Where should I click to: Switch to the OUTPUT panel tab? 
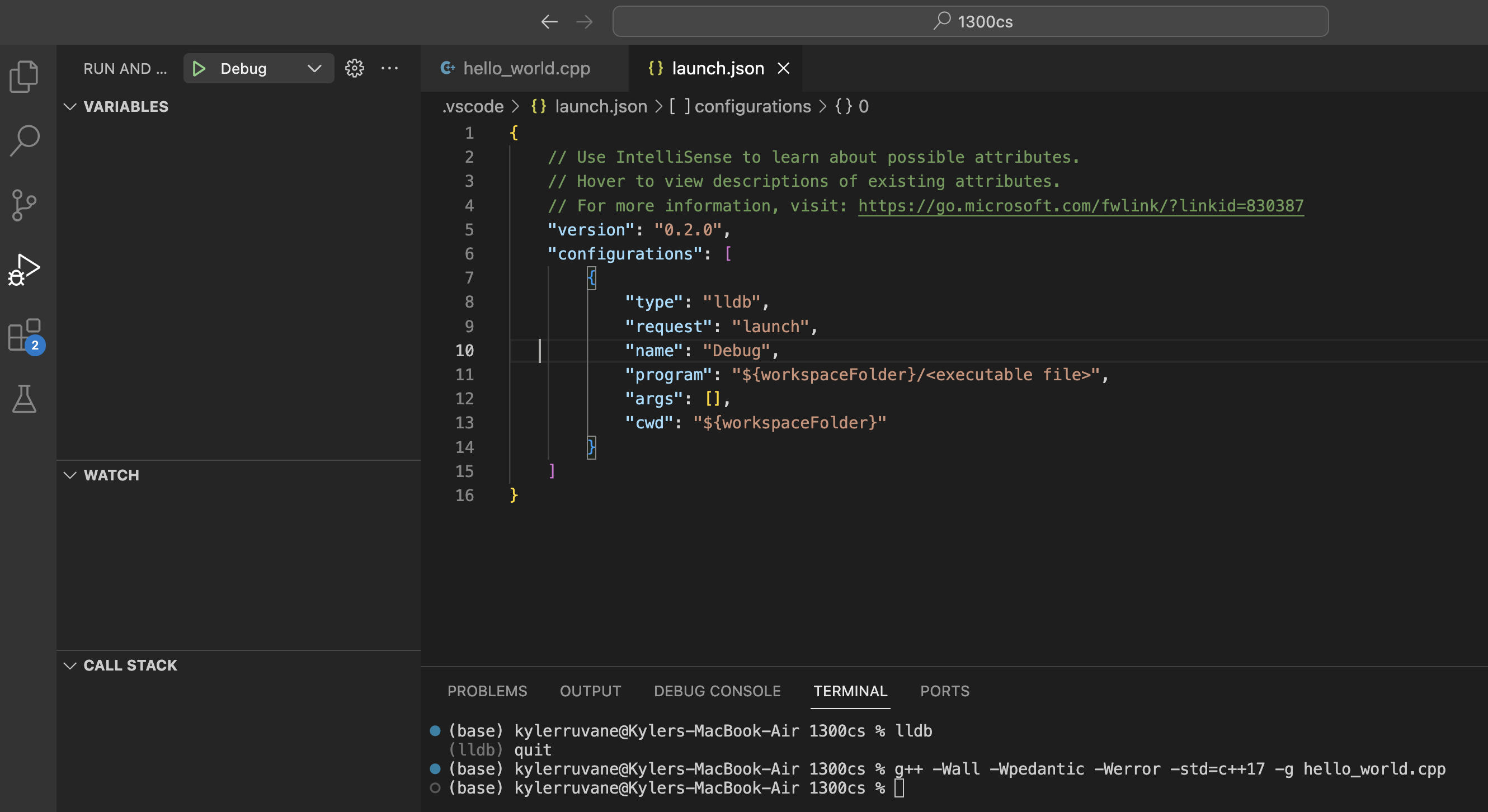[590, 691]
